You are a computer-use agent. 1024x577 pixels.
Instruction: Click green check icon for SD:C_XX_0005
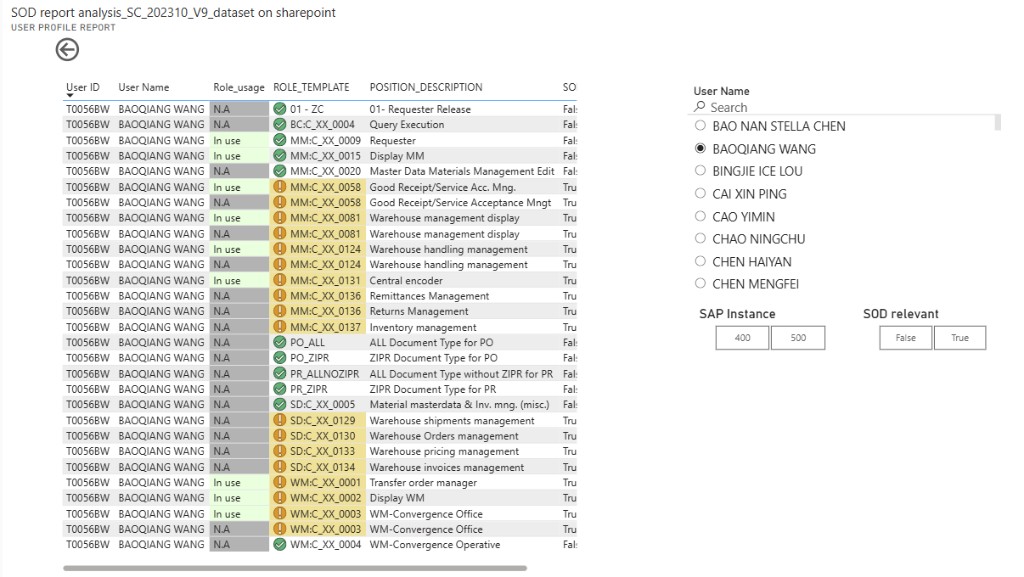click(280, 405)
